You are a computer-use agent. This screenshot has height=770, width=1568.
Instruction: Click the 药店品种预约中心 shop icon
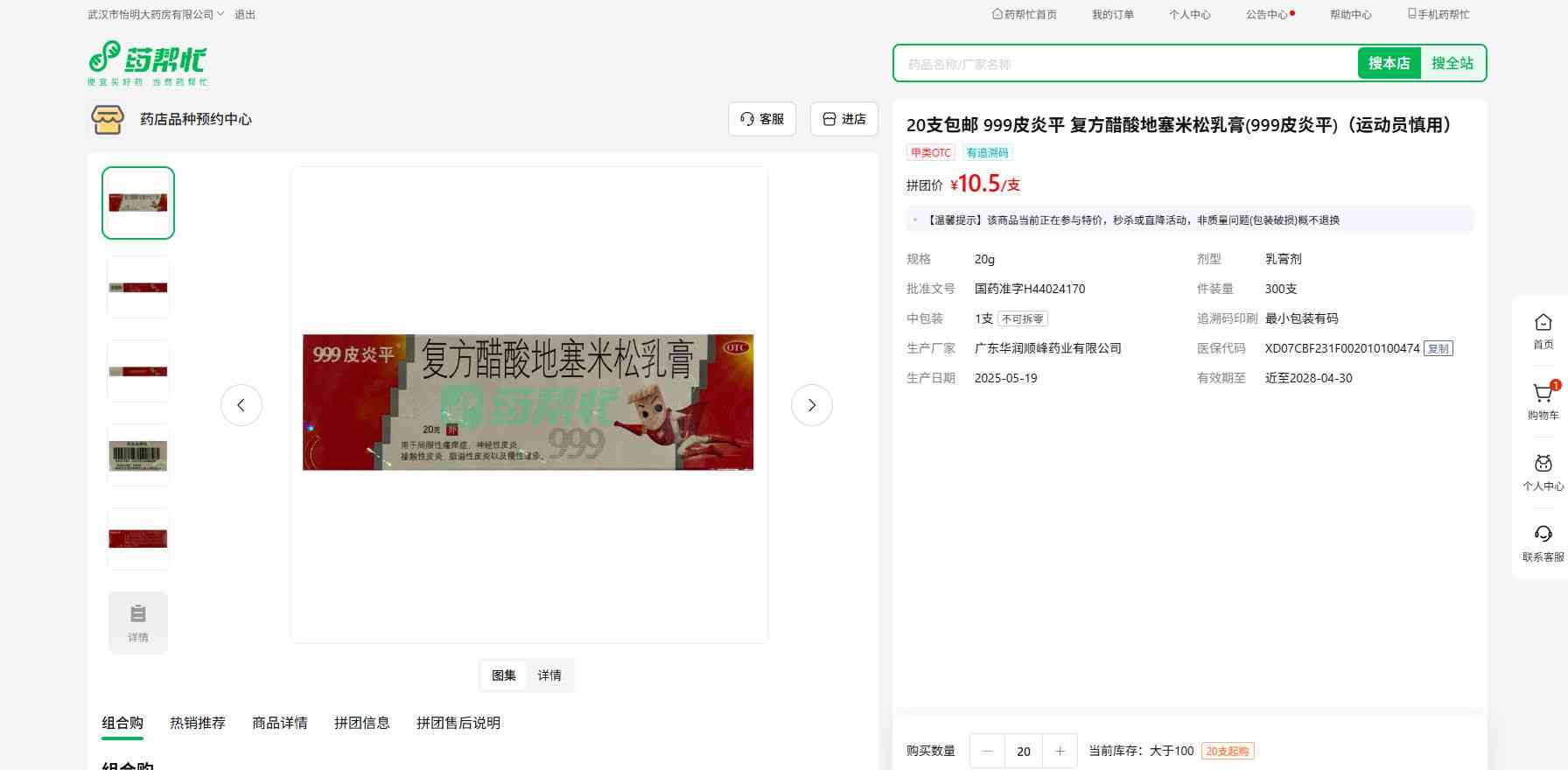tap(108, 120)
